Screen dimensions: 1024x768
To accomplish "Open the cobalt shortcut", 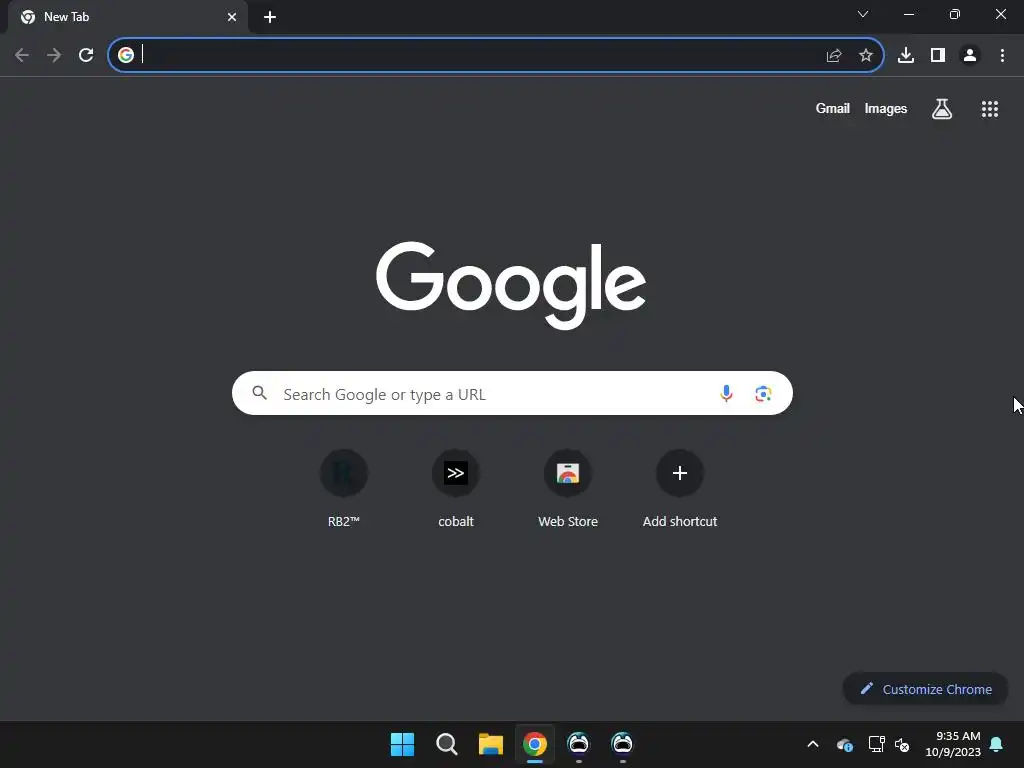I will click(456, 488).
